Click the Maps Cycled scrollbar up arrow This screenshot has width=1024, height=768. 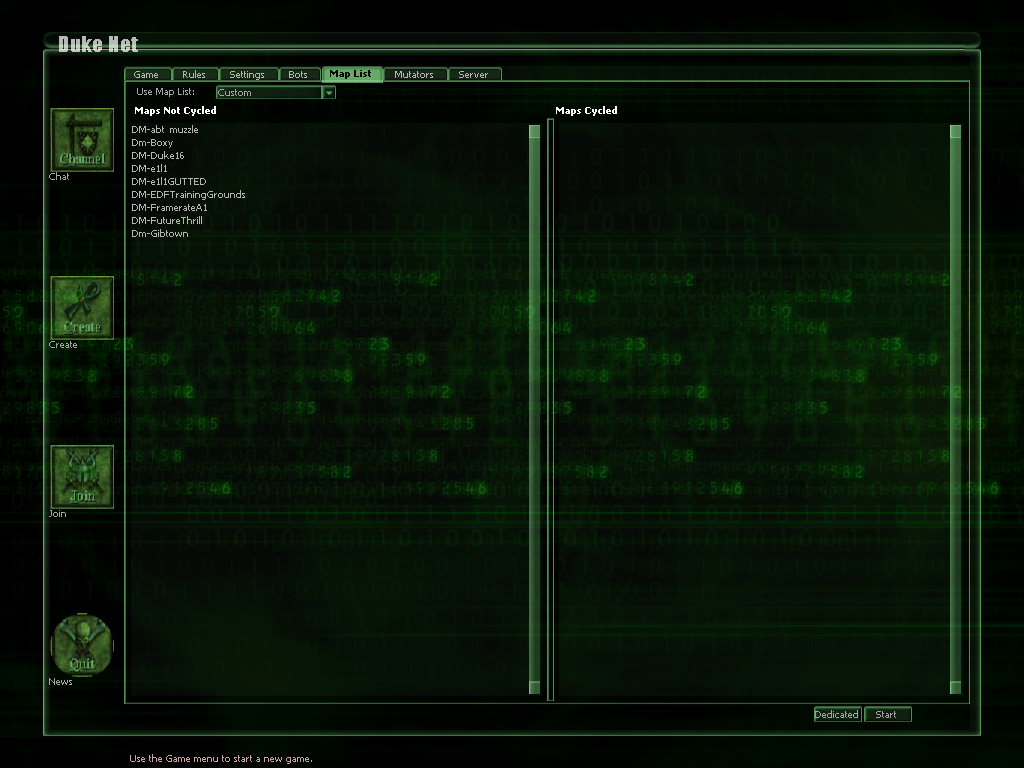tap(955, 132)
